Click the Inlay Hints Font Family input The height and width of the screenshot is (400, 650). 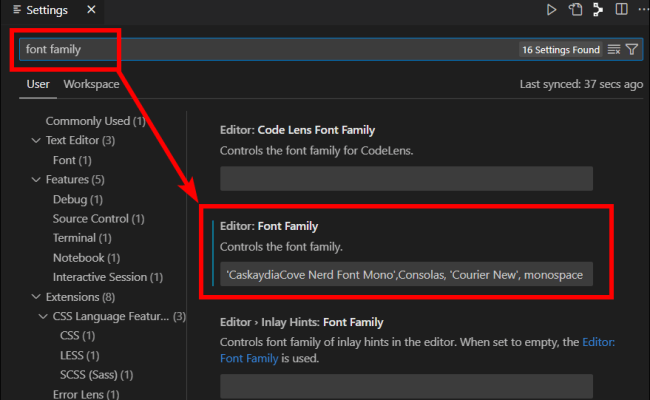pyautogui.click(x=406, y=386)
